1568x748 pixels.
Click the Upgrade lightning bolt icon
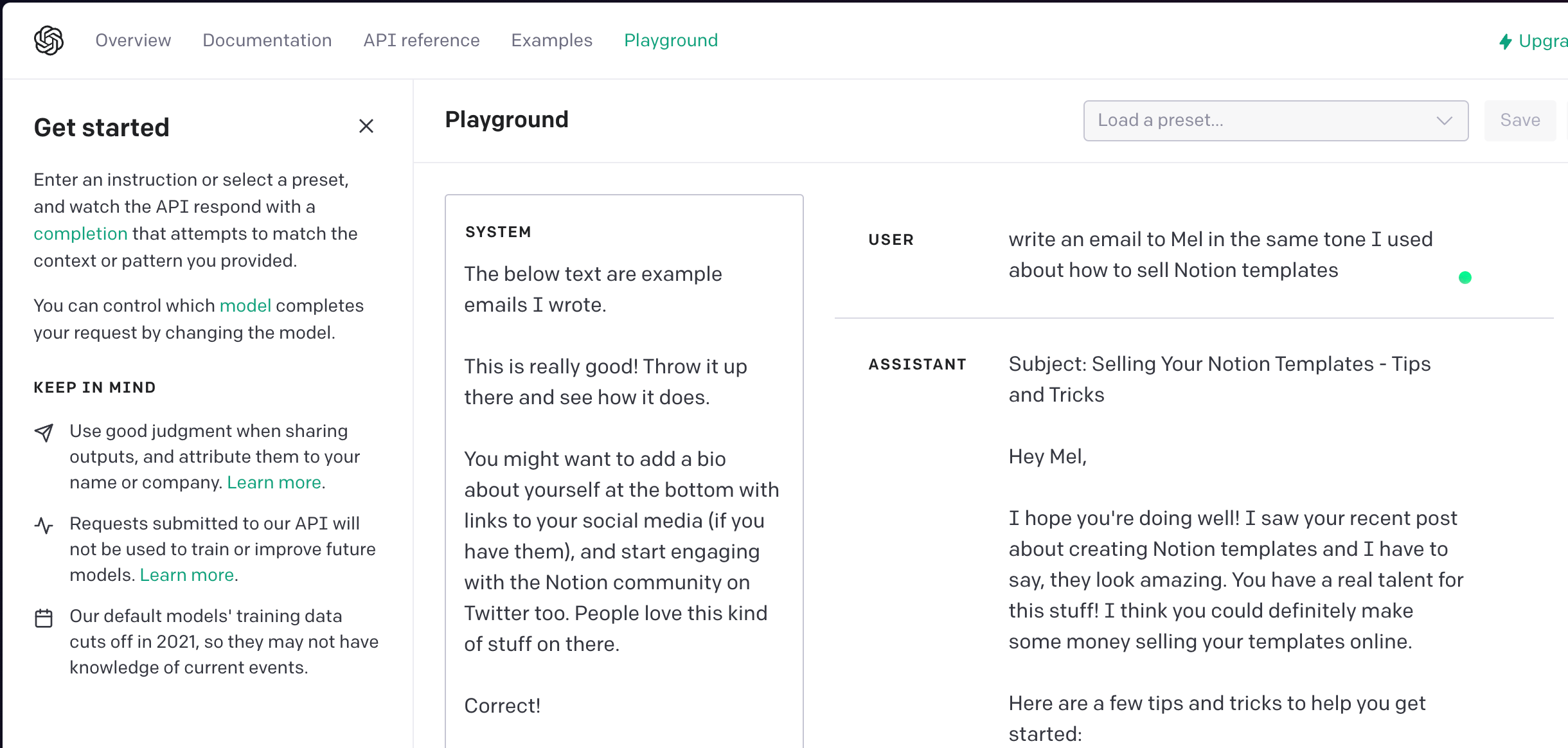click(x=1505, y=42)
